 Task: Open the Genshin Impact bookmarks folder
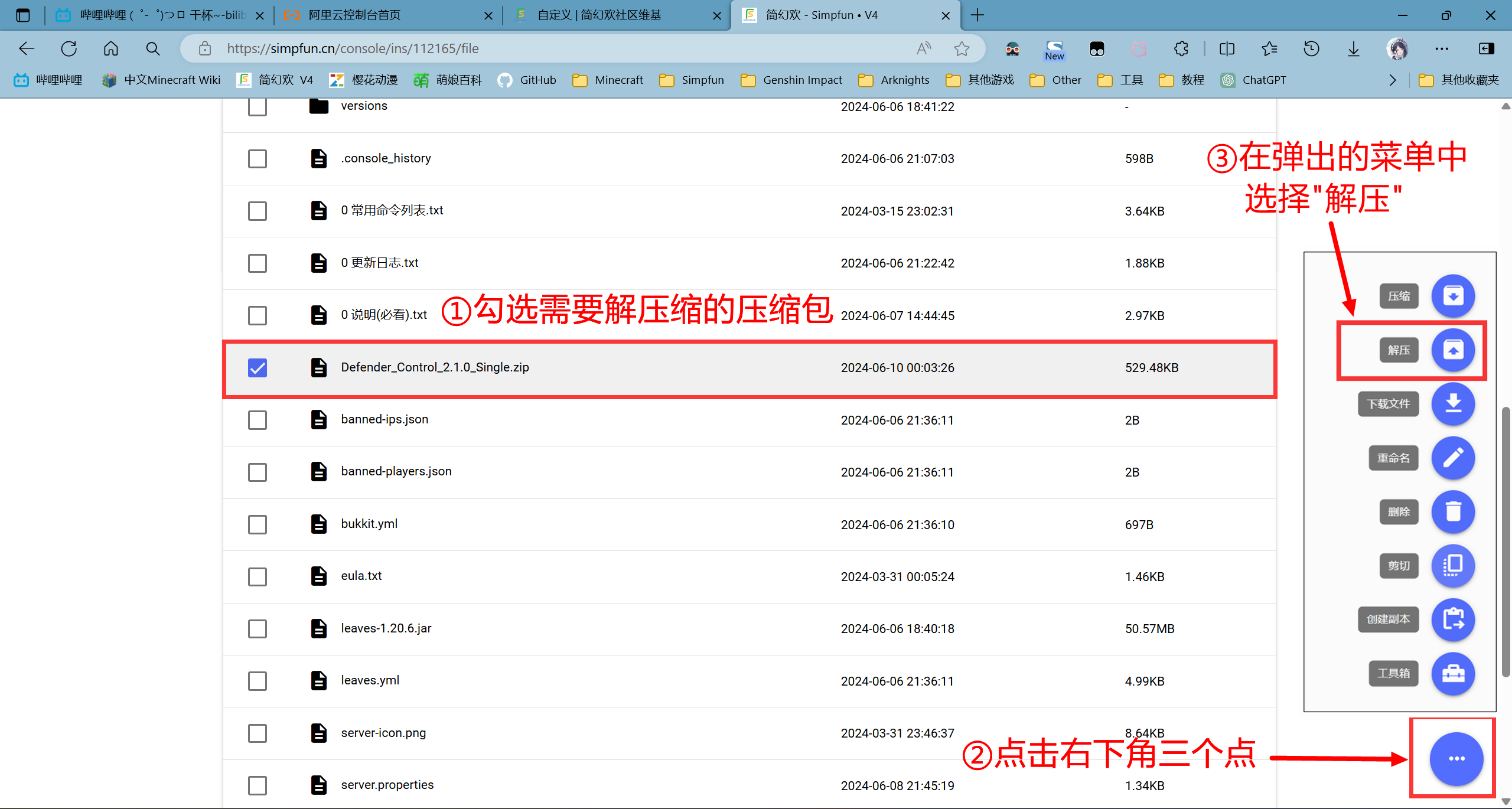click(791, 80)
